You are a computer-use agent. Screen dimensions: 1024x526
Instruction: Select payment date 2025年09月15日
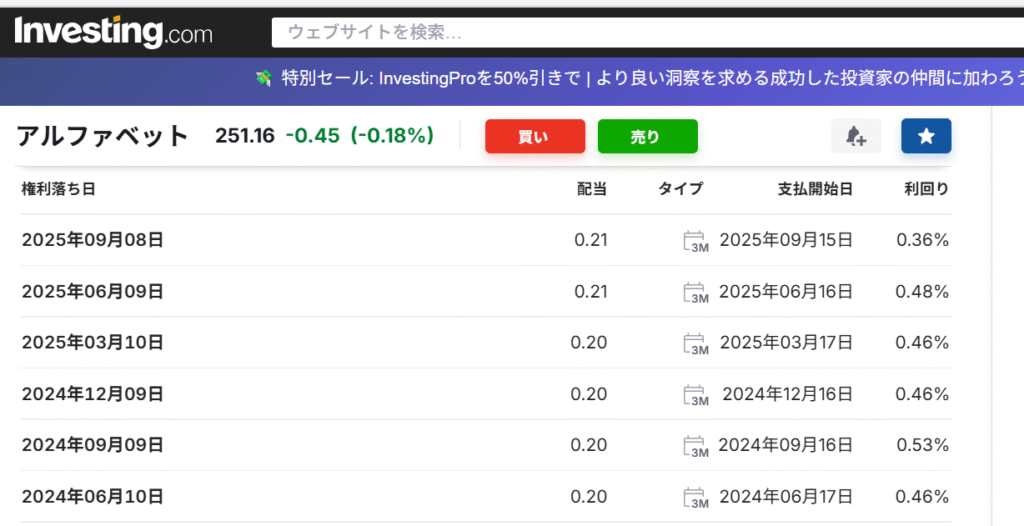coord(786,240)
